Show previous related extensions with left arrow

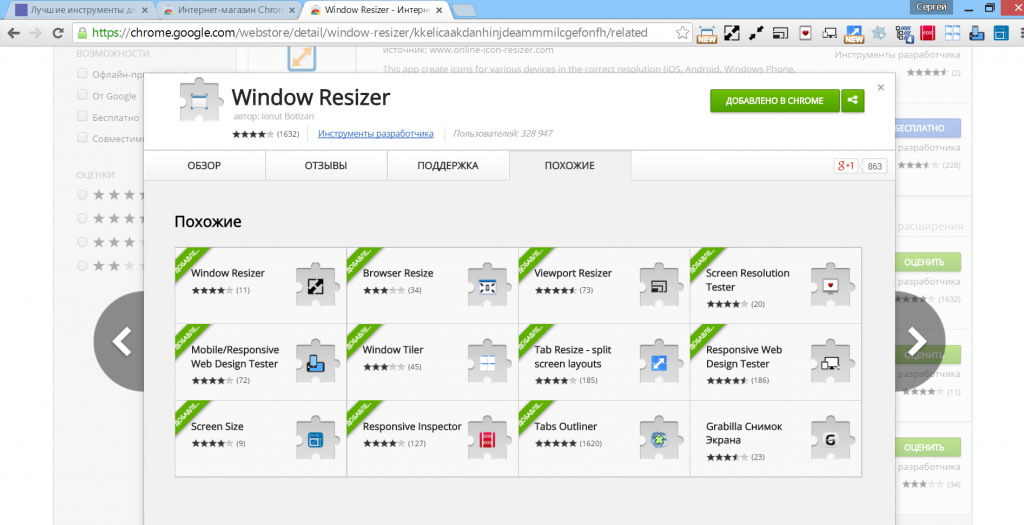[120, 341]
